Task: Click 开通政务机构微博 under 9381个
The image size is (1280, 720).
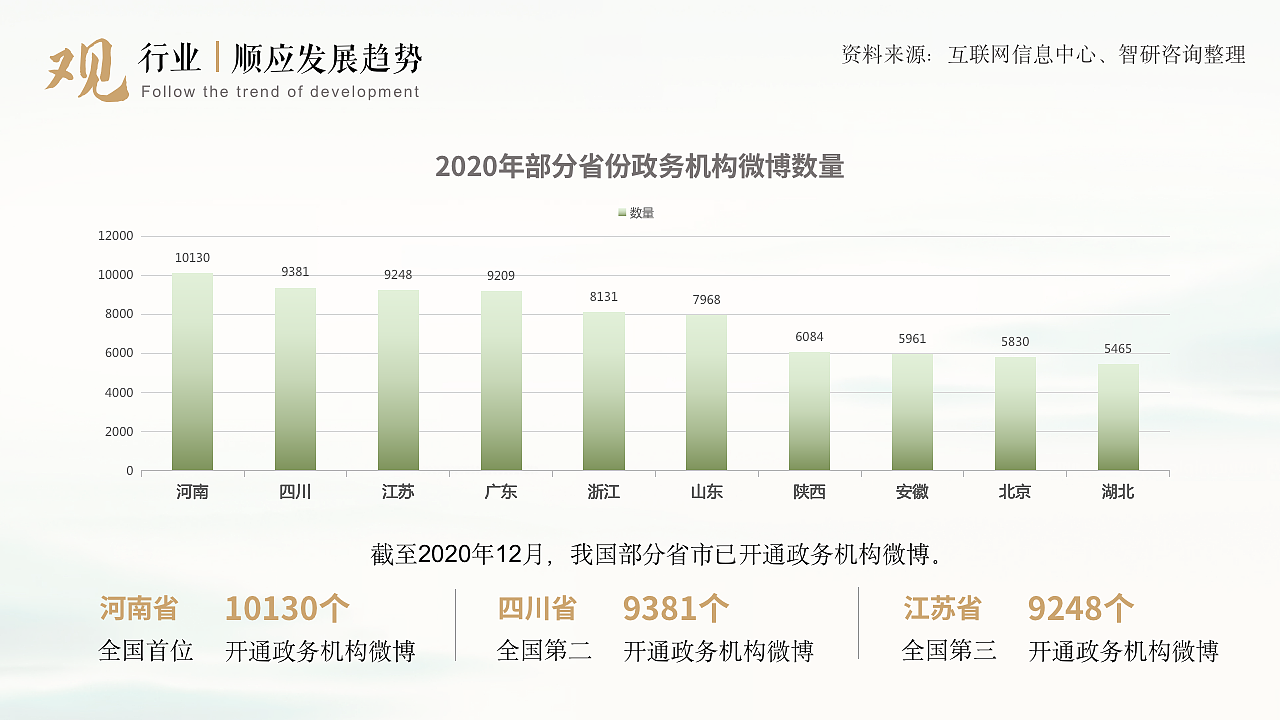Action: pos(718,652)
